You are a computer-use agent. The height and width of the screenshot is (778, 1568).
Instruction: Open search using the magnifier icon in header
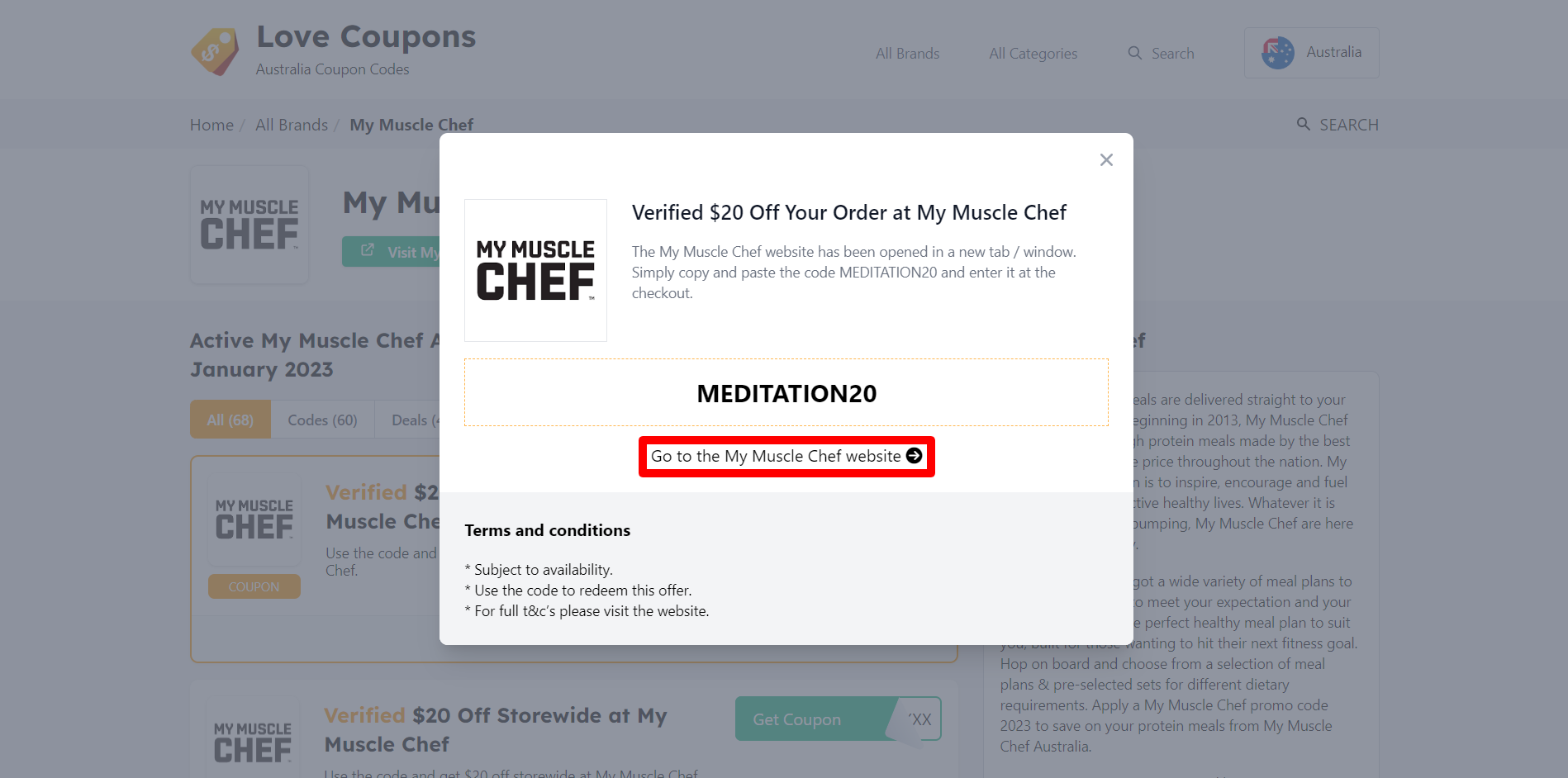pos(1135,53)
